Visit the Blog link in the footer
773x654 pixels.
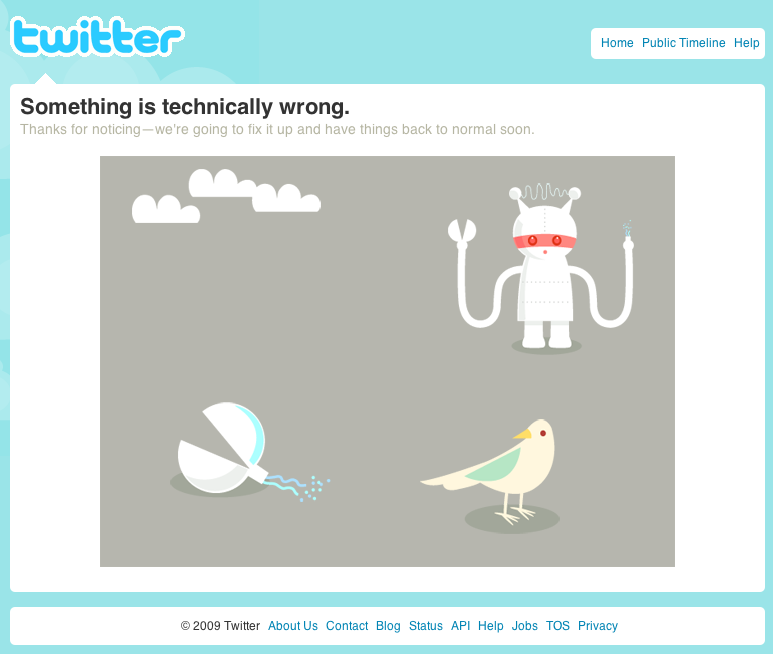[x=388, y=626]
